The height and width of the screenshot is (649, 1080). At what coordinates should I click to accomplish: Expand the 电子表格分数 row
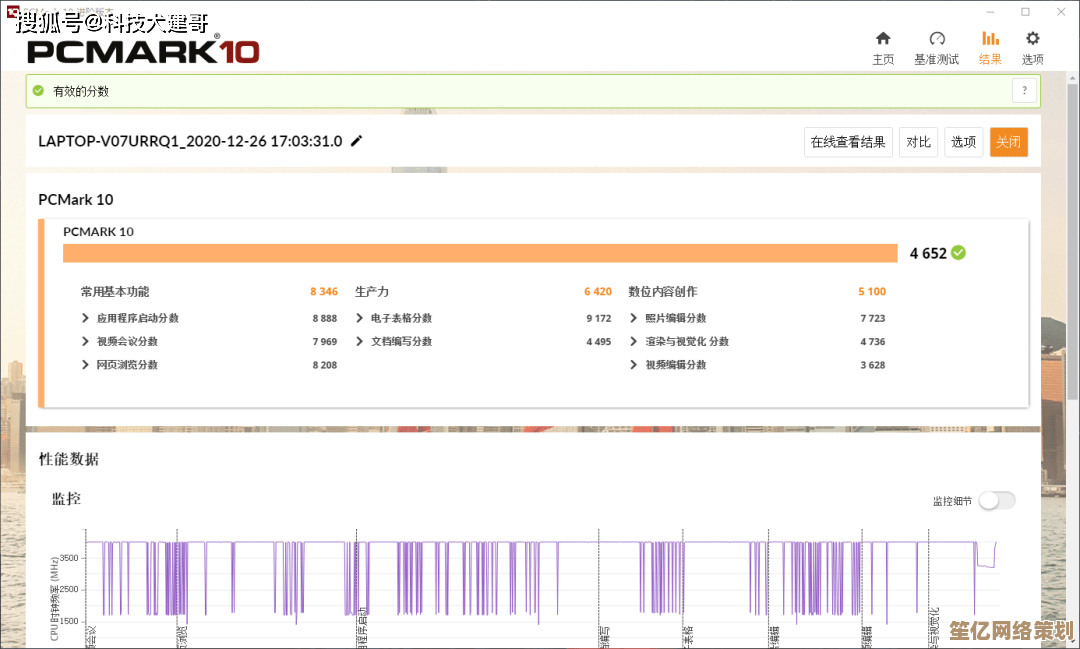(x=360, y=318)
